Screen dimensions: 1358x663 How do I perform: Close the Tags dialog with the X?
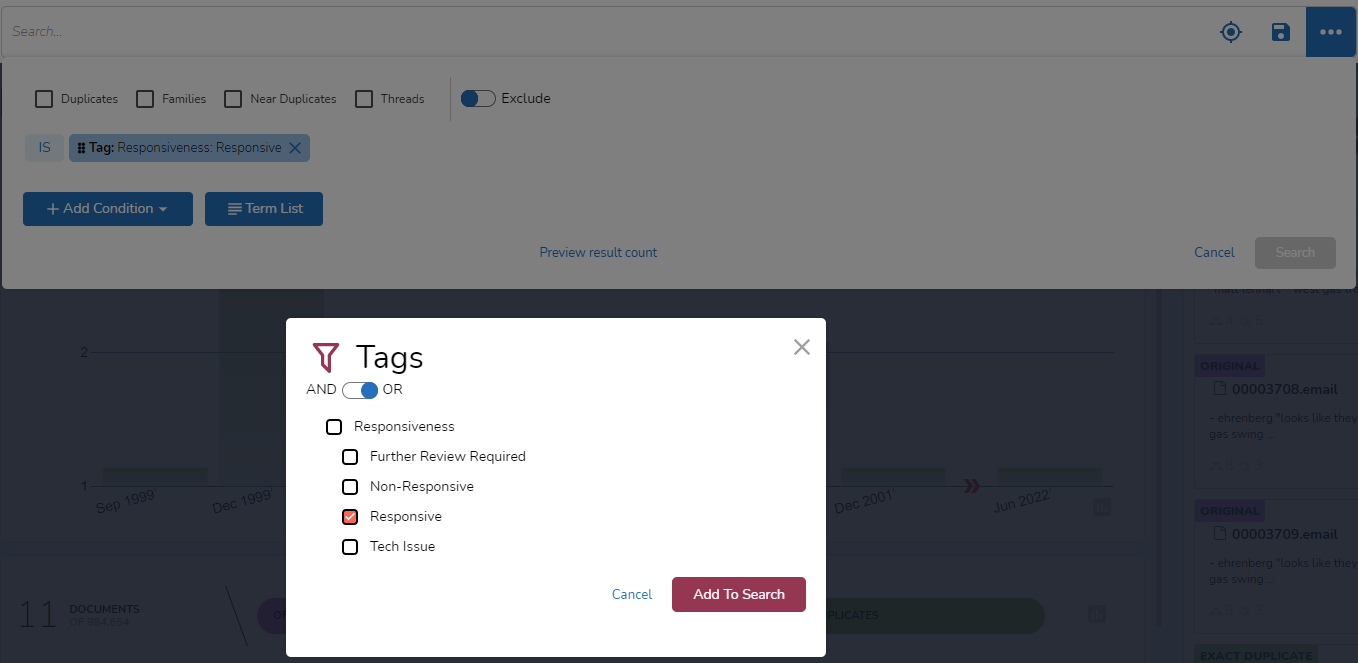pos(802,347)
